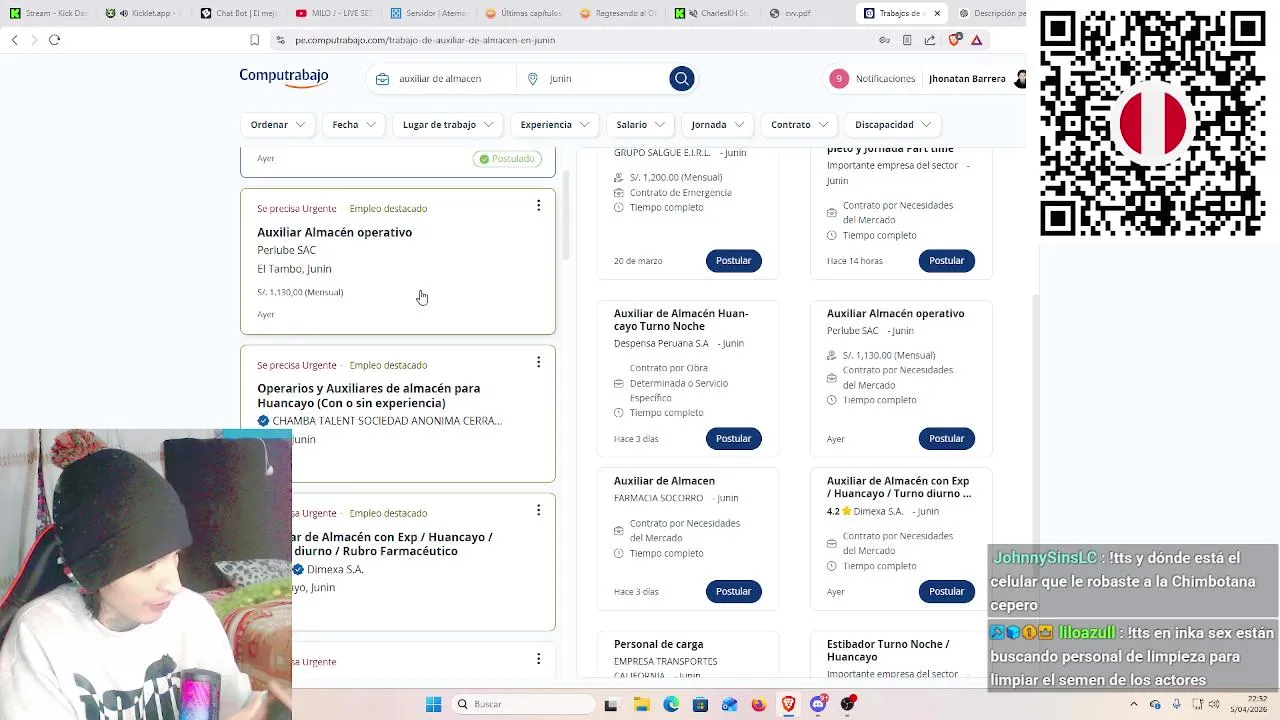Open Discord from taskbar

pos(818,704)
